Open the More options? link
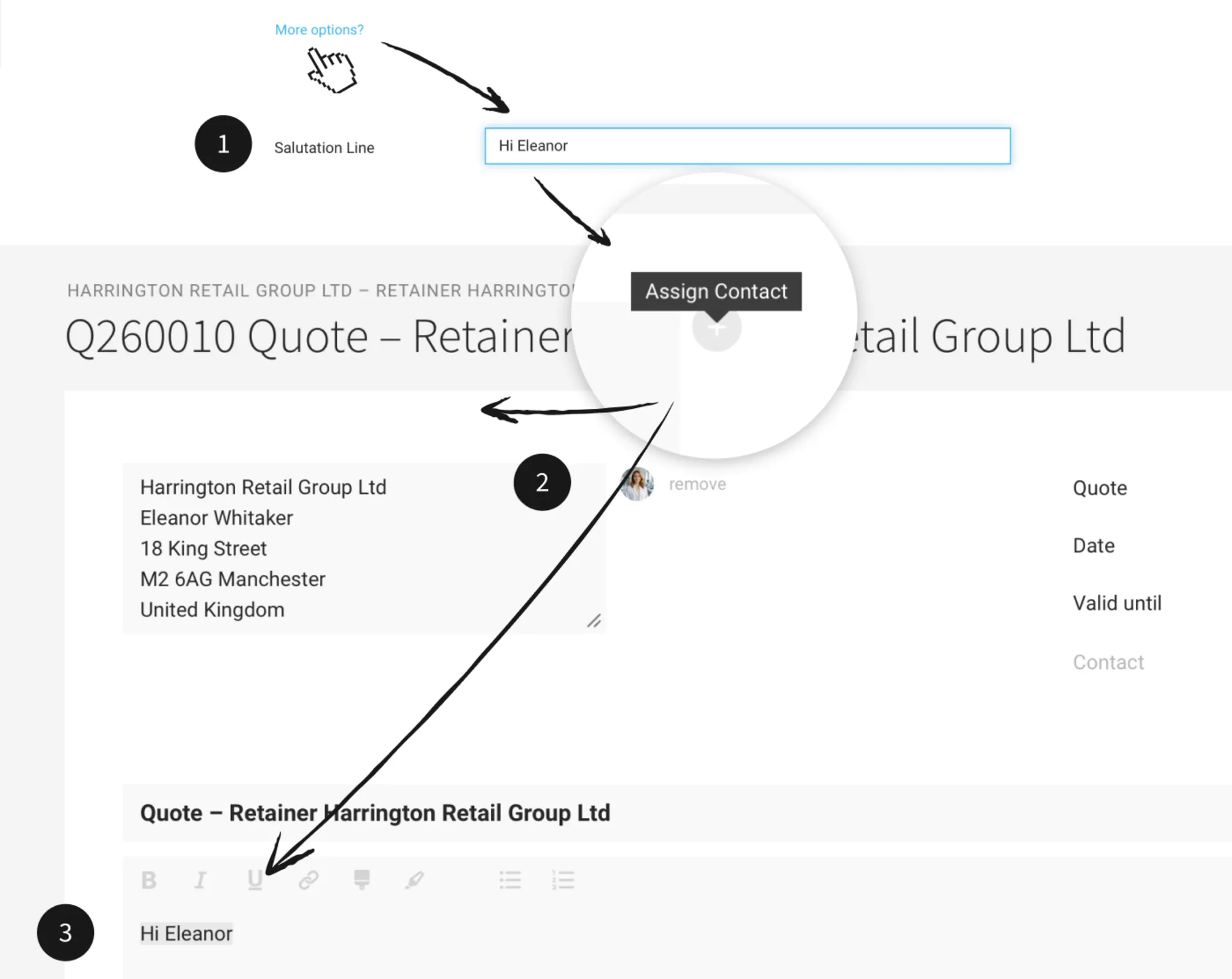This screenshot has height=979, width=1232. (319, 29)
